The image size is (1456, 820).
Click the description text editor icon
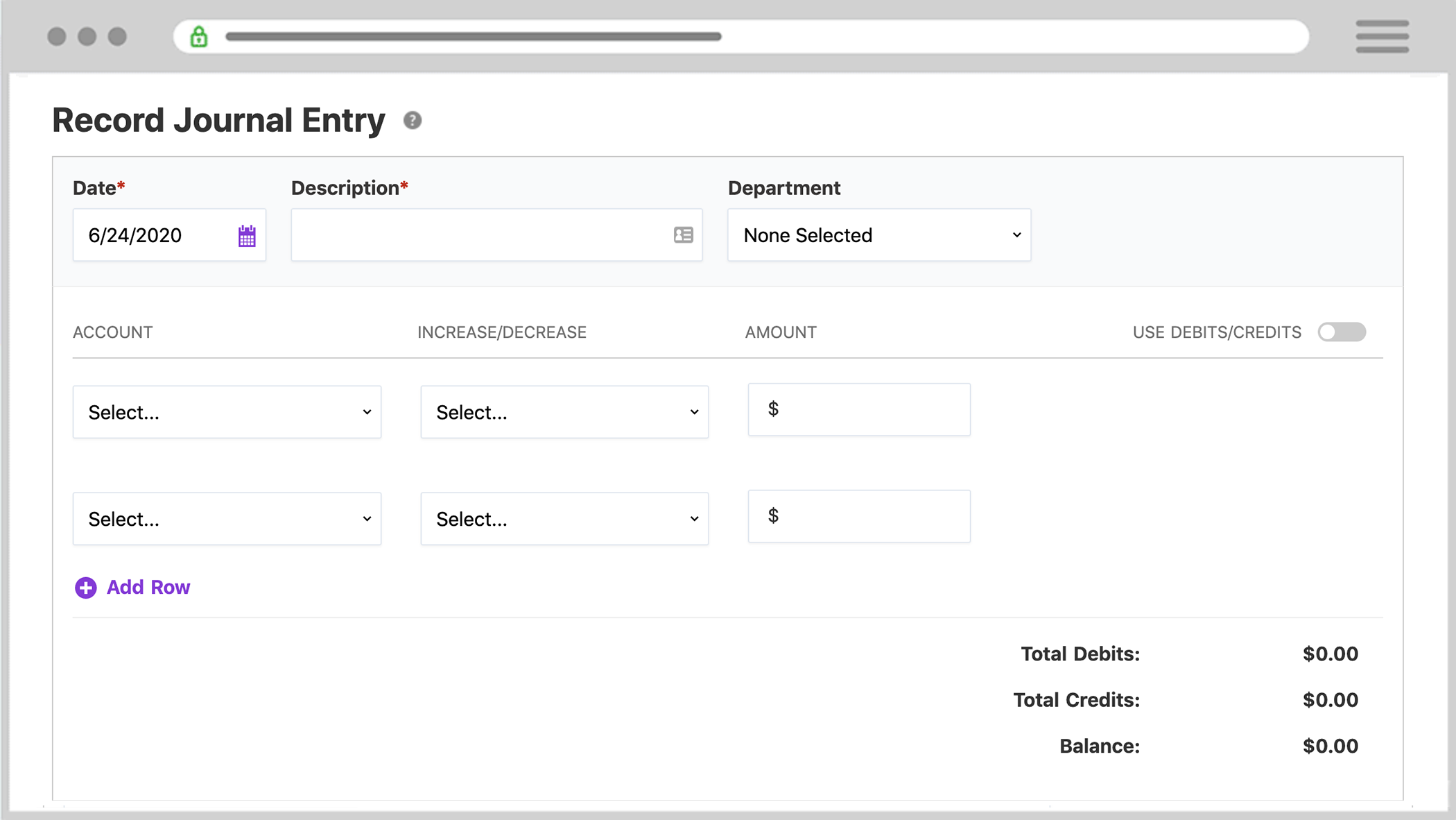(683, 234)
